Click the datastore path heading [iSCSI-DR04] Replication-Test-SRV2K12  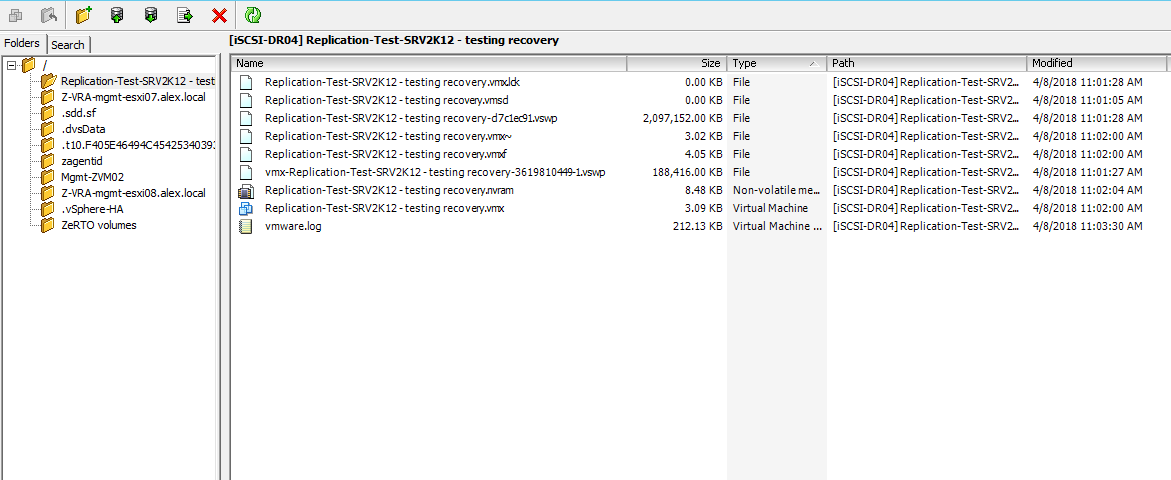tap(394, 40)
